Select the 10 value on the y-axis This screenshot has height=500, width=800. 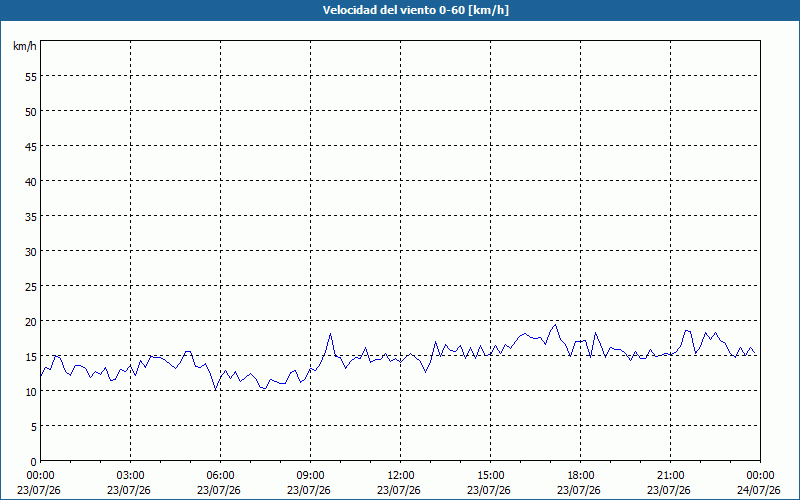click(x=31, y=392)
